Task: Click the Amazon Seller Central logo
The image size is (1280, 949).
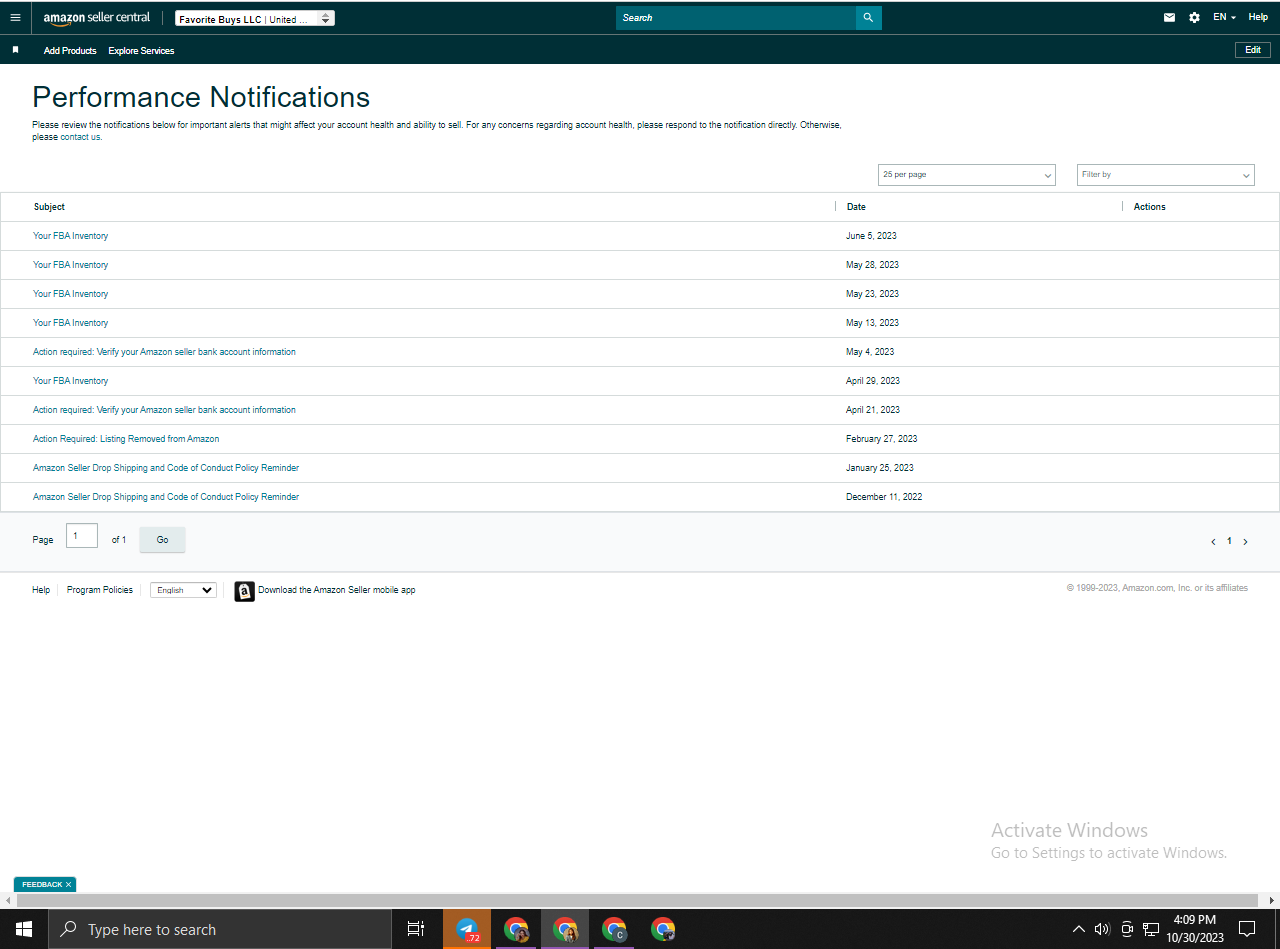Action: (x=97, y=18)
